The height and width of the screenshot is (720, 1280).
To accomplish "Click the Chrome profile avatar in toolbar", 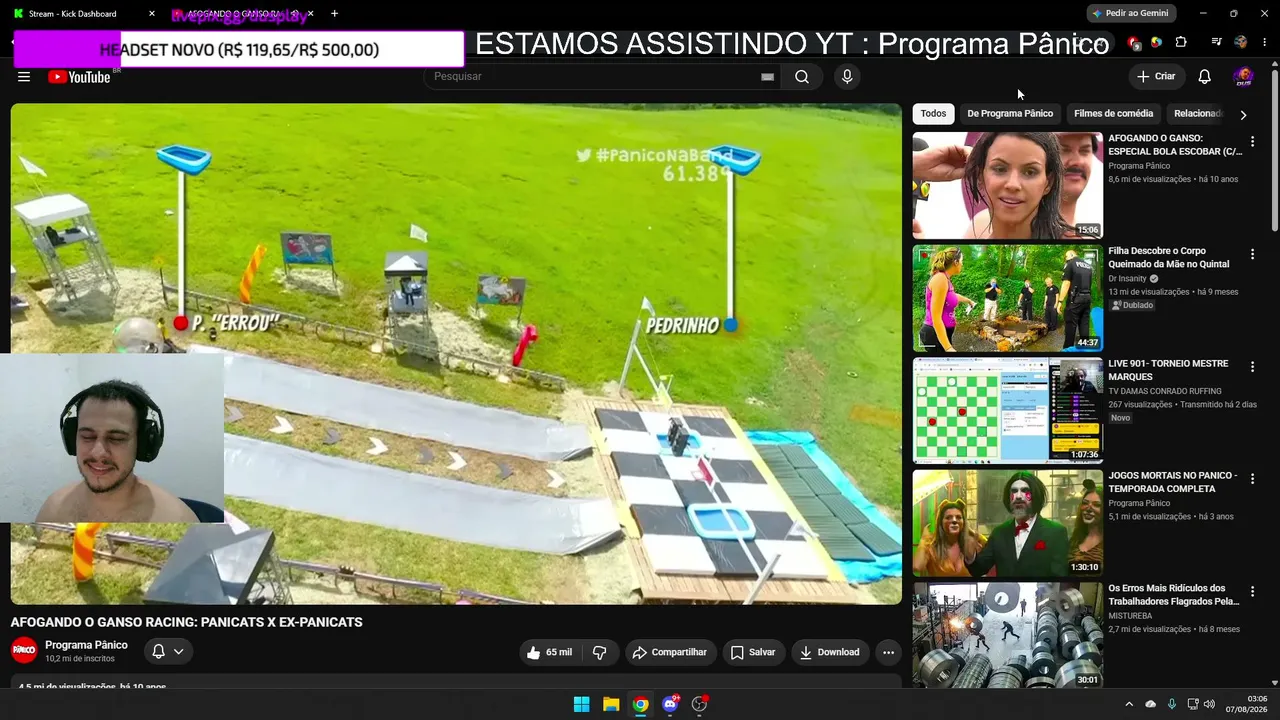I will tap(1241, 43).
